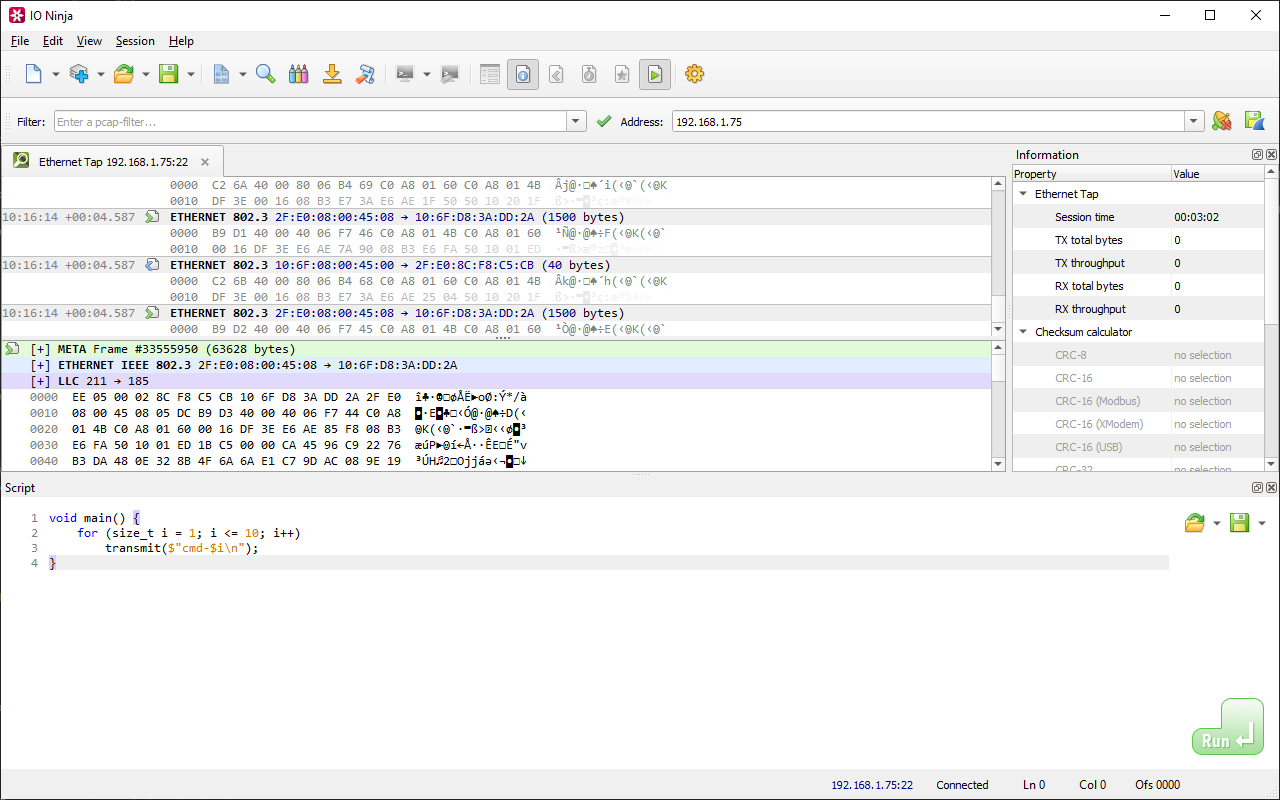Click the add layer plus icon
Screen dimensions: 1280x800
(79, 74)
